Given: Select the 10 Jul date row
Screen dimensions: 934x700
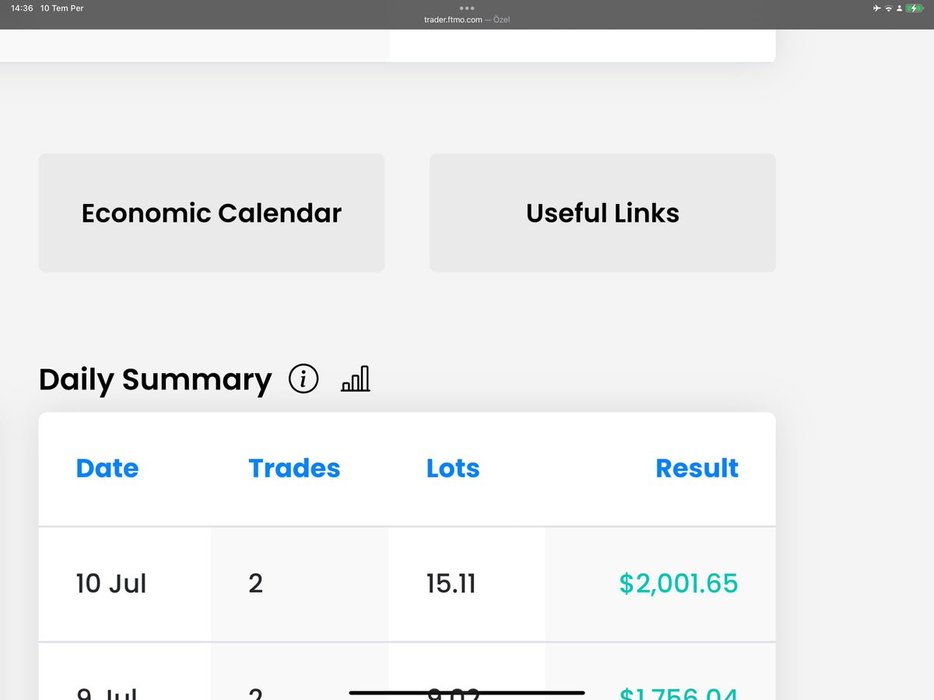Looking at the screenshot, I should (407, 584).
